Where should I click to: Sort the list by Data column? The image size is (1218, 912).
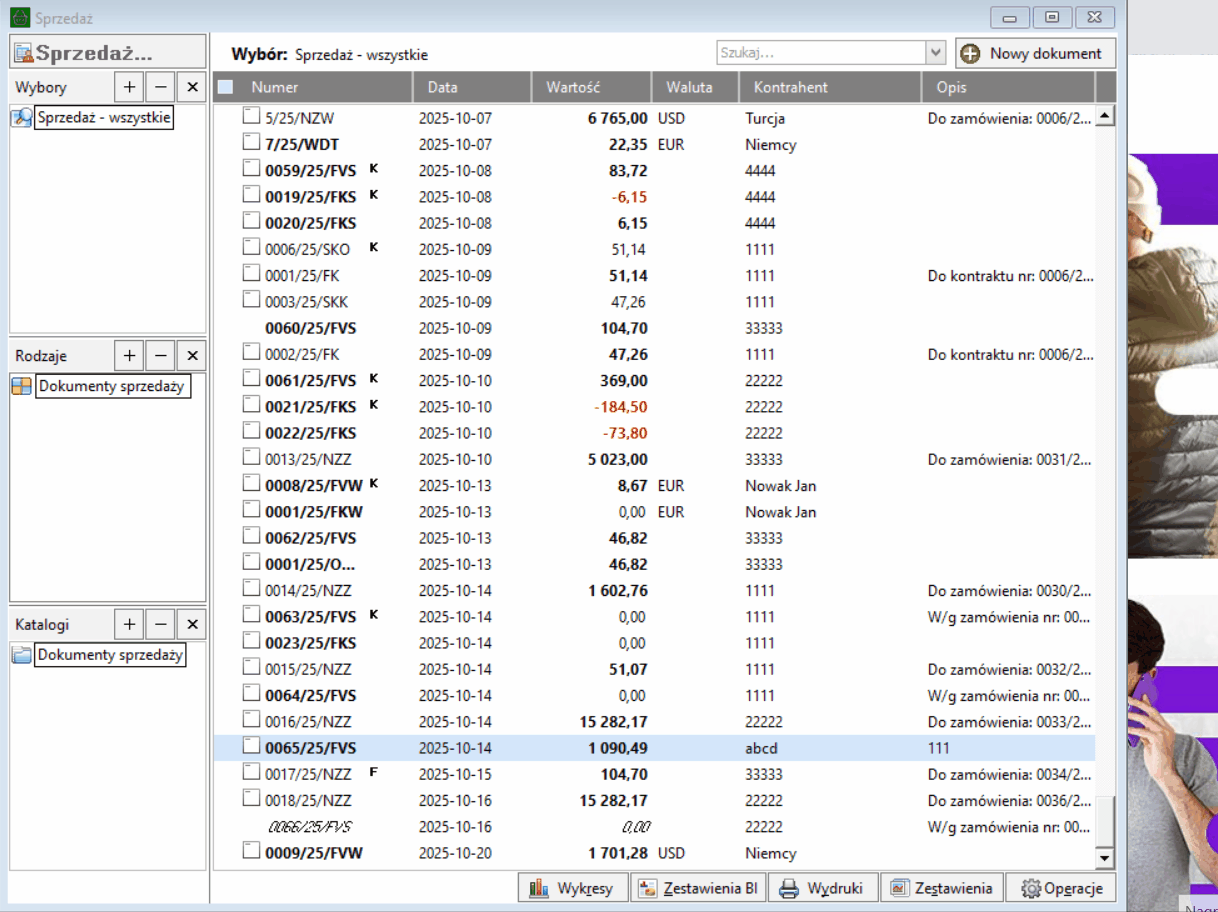471,87
